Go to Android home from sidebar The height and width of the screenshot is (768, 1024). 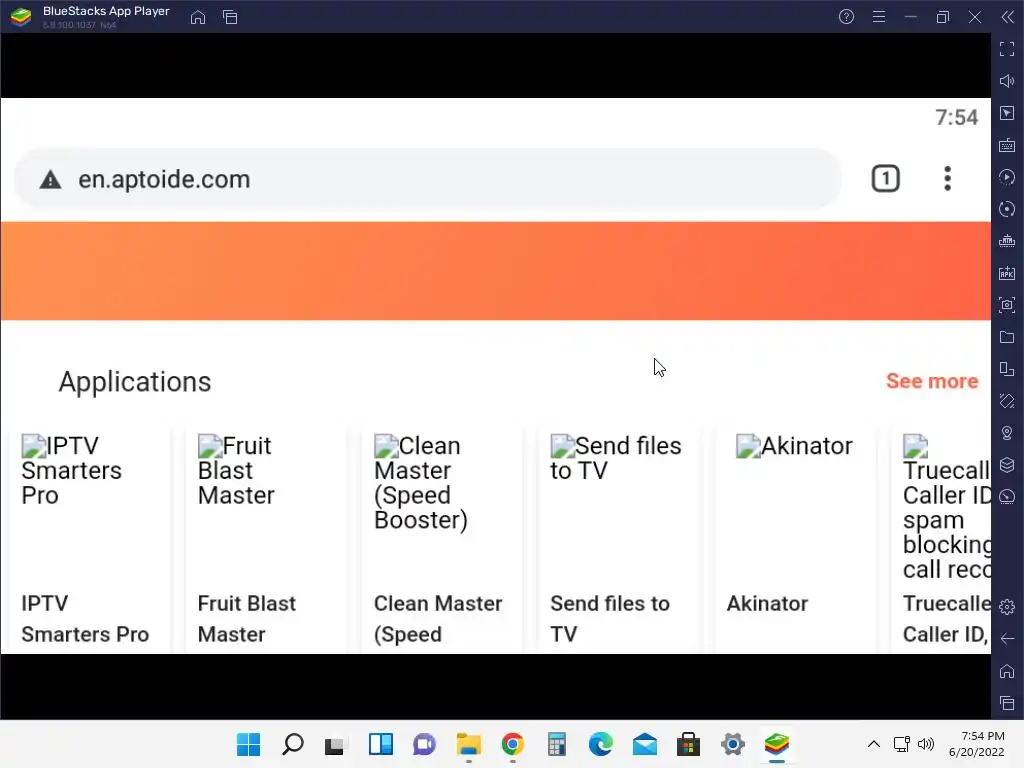[x=1007, y=671]
